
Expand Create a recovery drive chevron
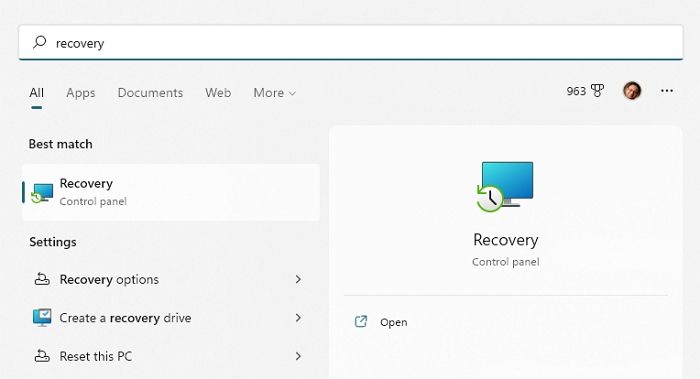click(298, 318)
